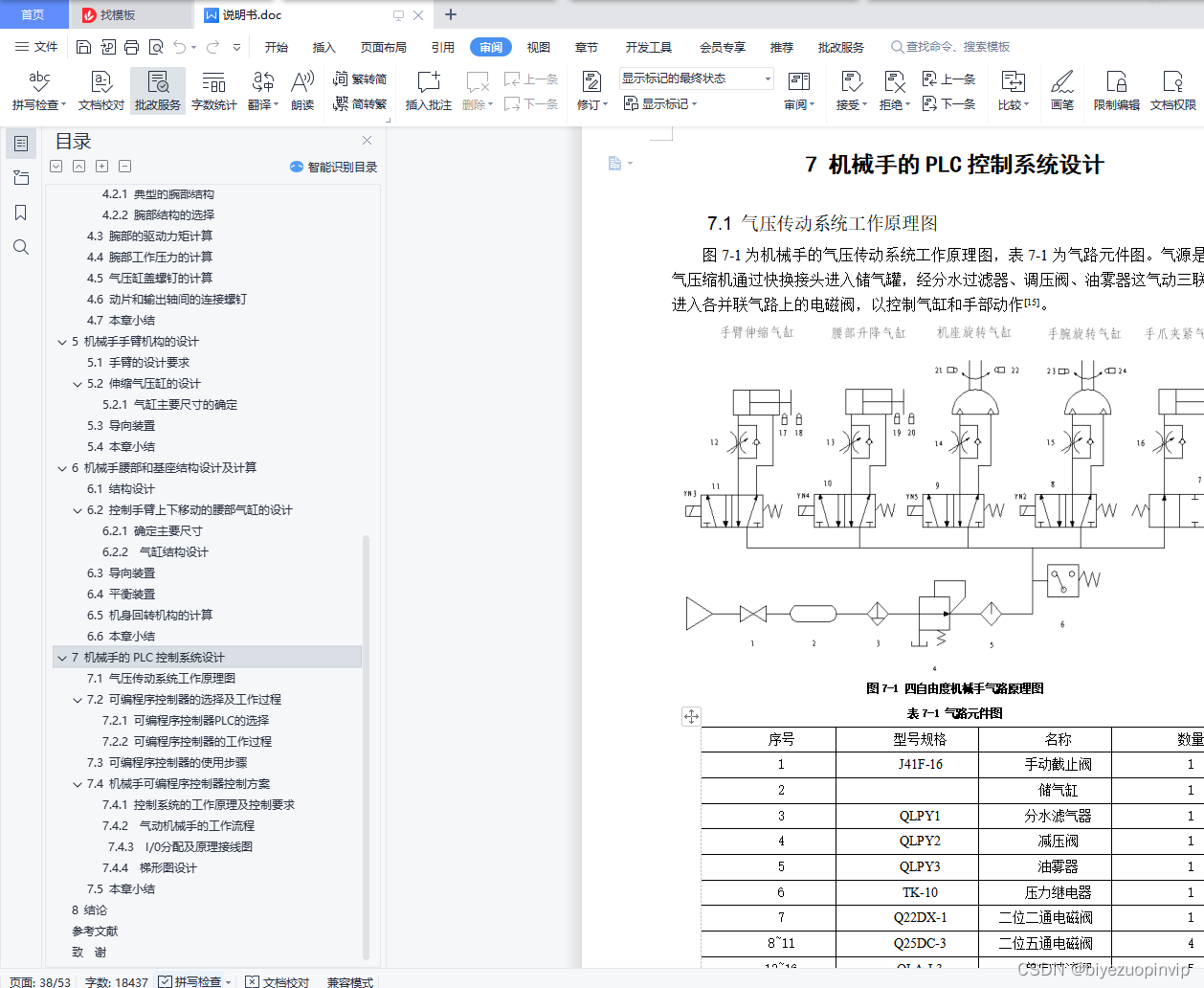Switch to the 页面布局 ribbon tab
This screenshot has width=1204, height=988.
[384, 47]
